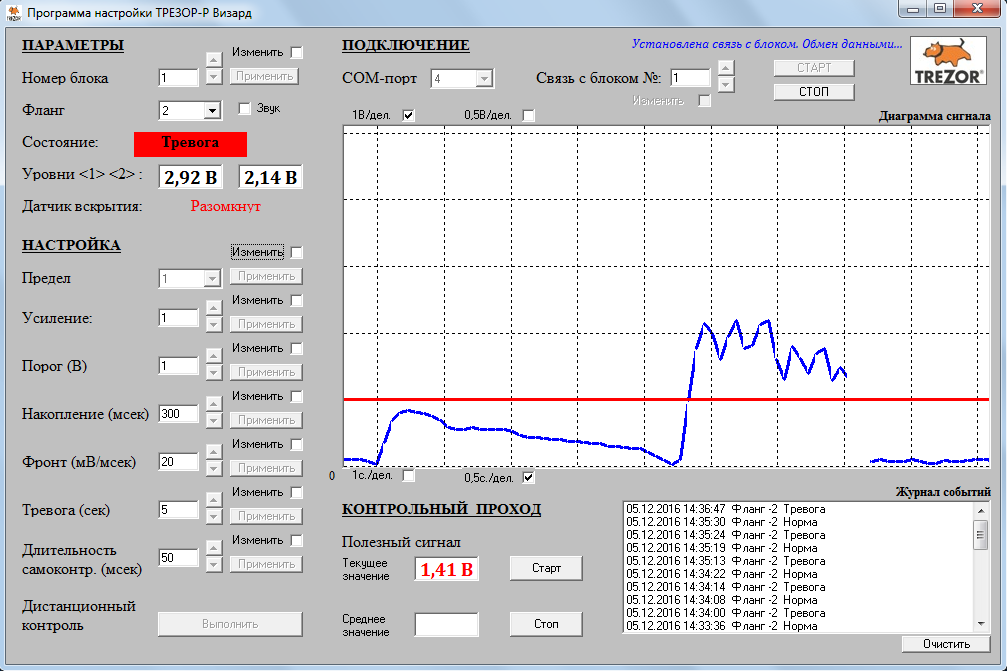Enable the Звук checkbox
This screenshot has height=671, width=1007.
[245, 109]
